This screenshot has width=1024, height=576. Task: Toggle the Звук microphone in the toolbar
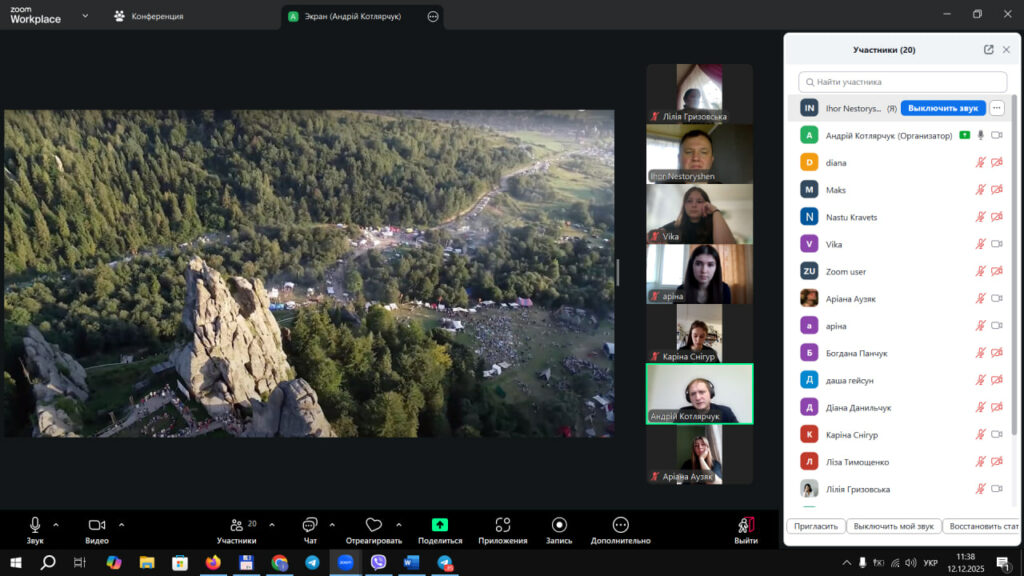(x=35, y=525)
